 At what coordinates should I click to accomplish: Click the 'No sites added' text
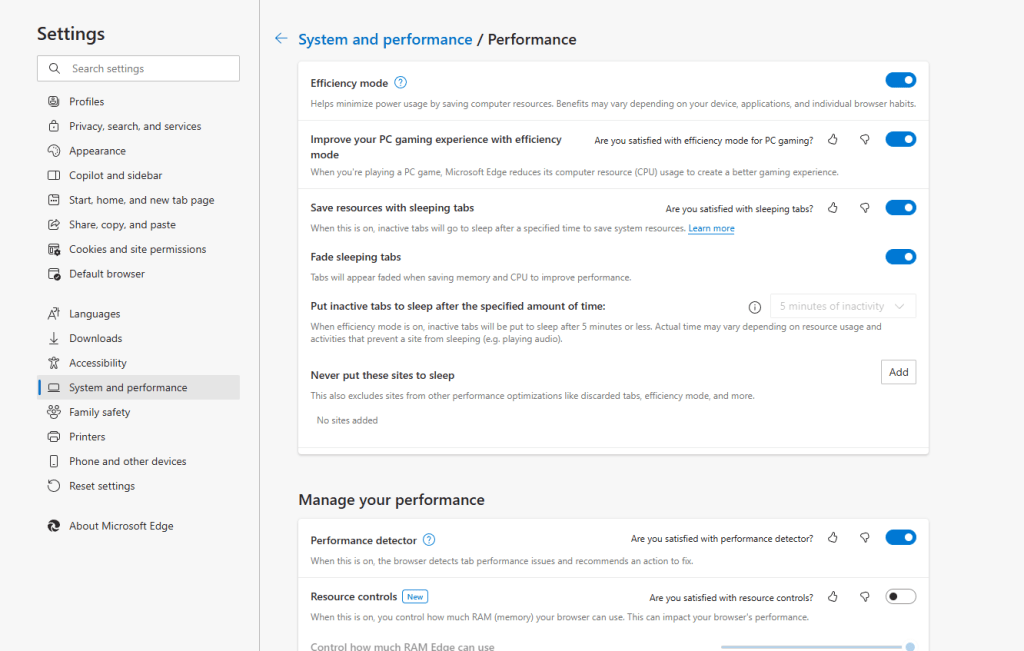347,421
